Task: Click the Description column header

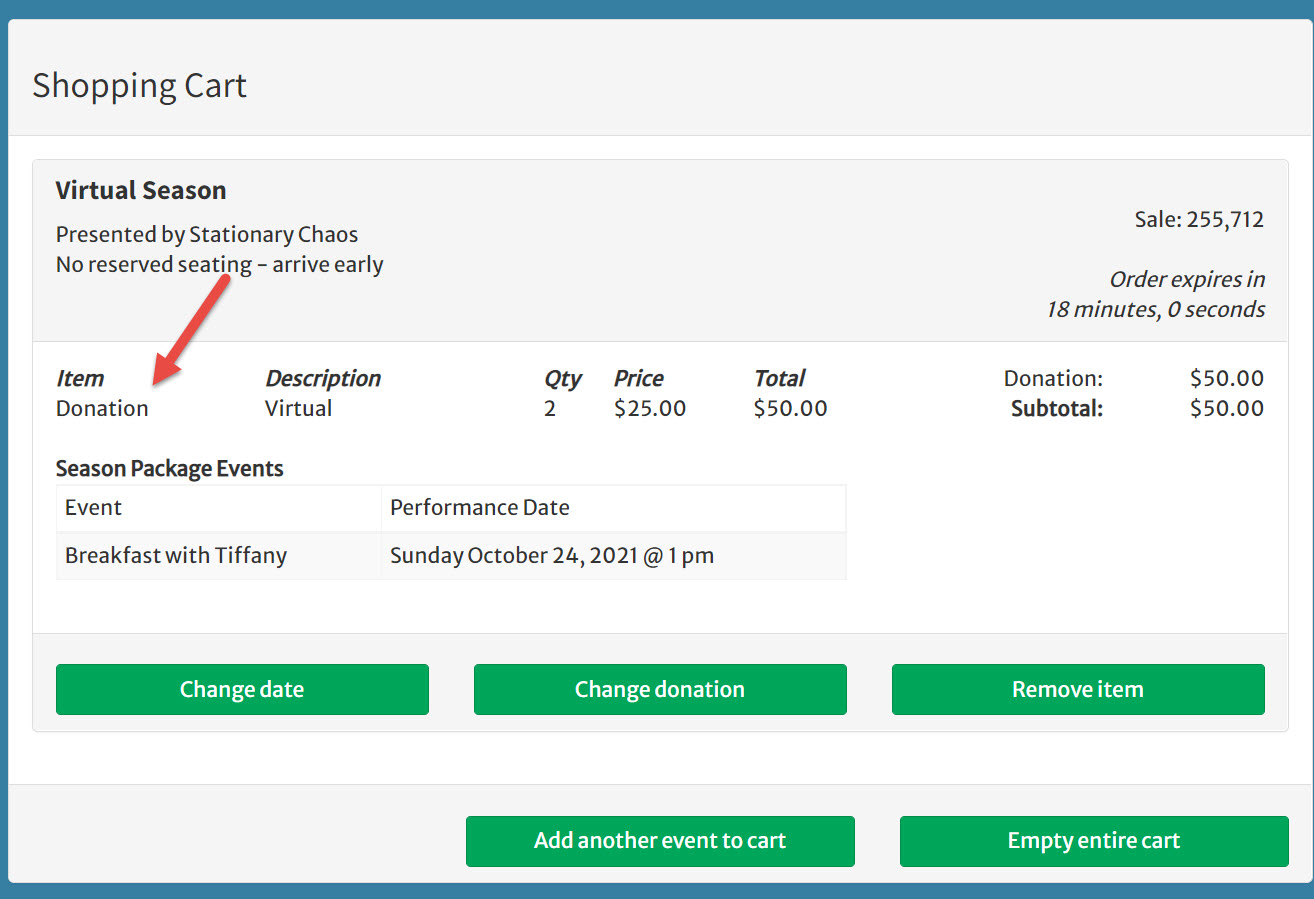Action: click(323, 379)
